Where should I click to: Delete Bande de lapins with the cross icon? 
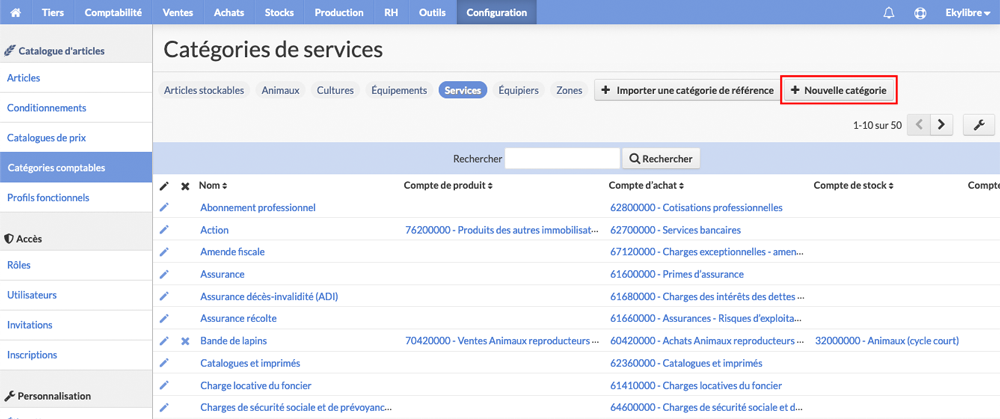tap(185, 341)
